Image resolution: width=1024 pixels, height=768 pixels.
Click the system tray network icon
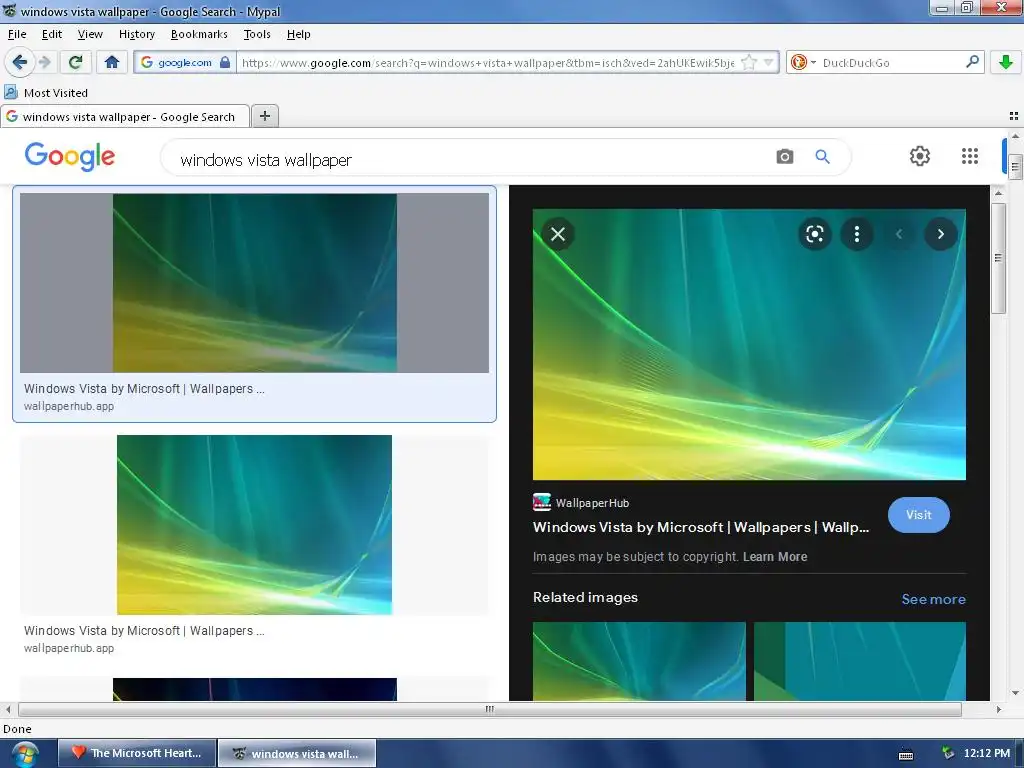coord(948,753)
